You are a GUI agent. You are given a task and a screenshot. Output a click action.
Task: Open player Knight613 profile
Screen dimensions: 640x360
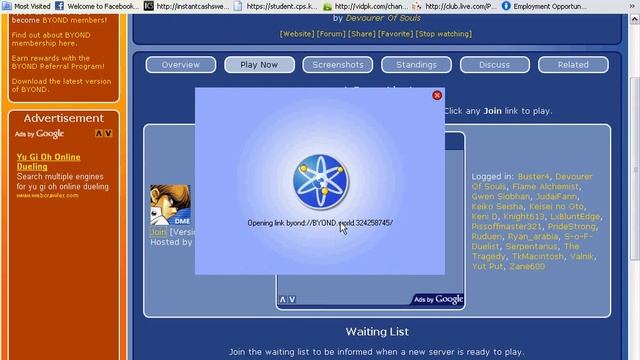[x=524, y=216]
